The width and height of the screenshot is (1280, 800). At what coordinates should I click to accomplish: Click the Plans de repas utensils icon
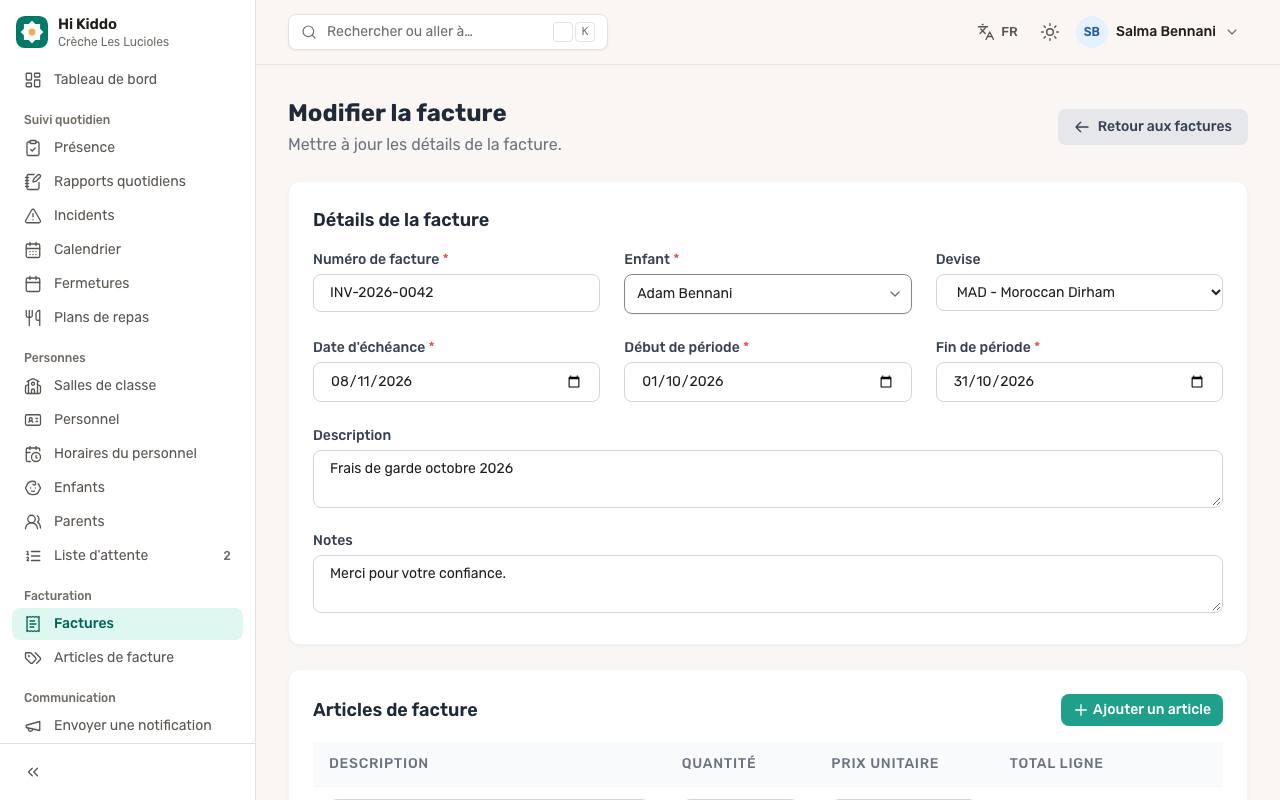click(33, 318)
